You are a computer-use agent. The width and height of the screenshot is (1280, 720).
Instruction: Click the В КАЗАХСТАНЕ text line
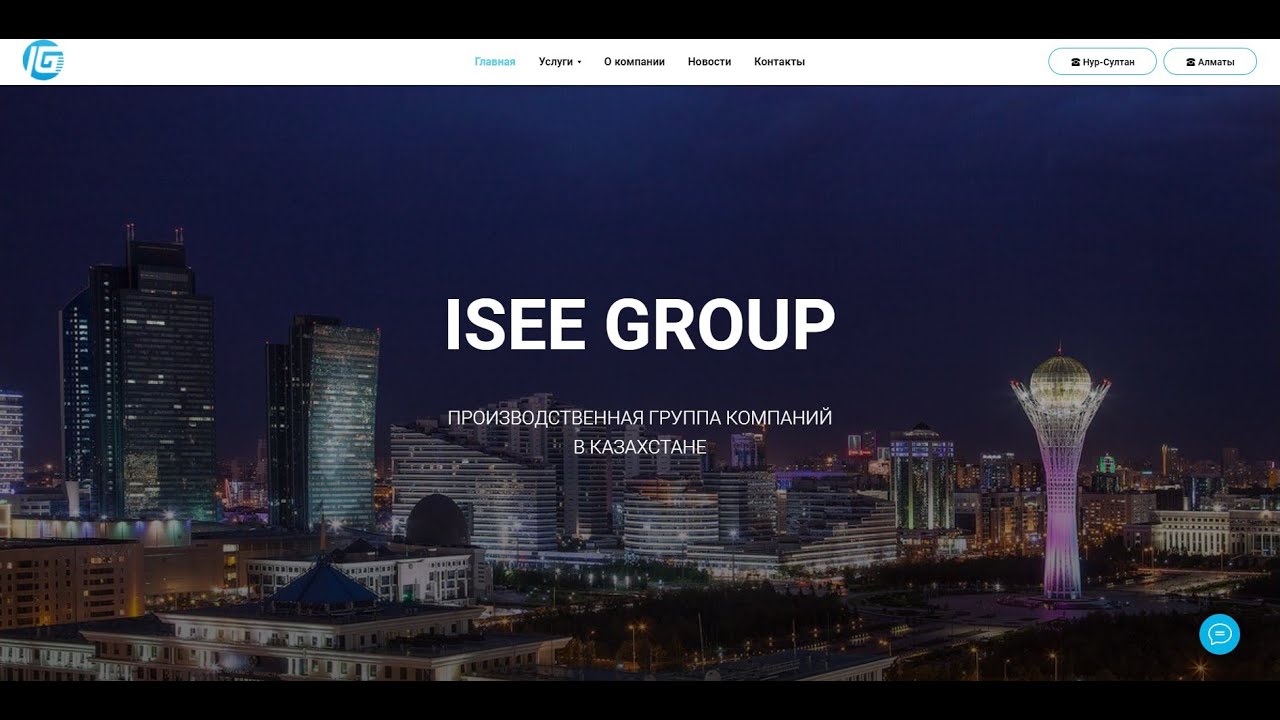click(x=640, y=447)
